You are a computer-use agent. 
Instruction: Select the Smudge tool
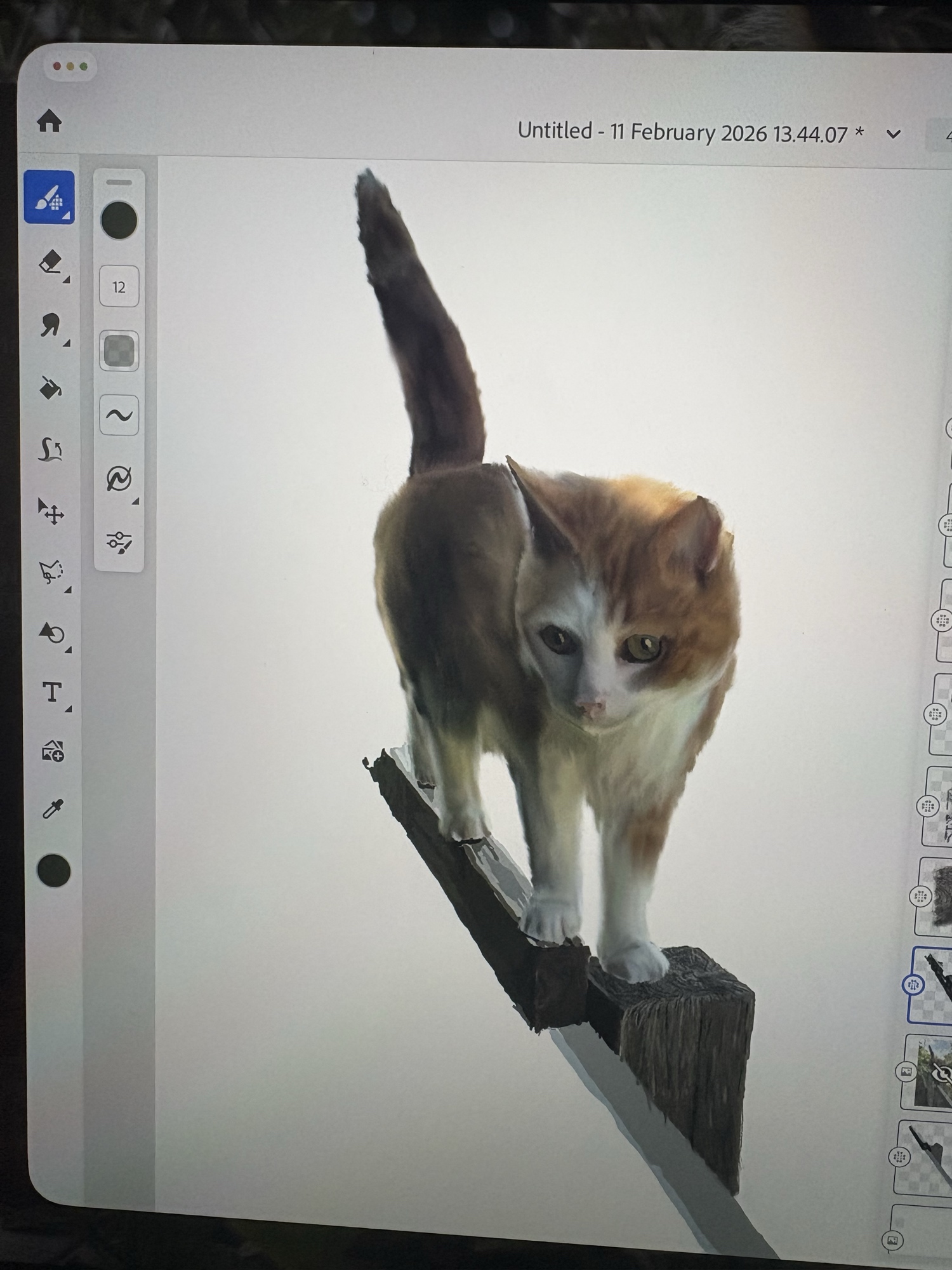click(51, 325)
